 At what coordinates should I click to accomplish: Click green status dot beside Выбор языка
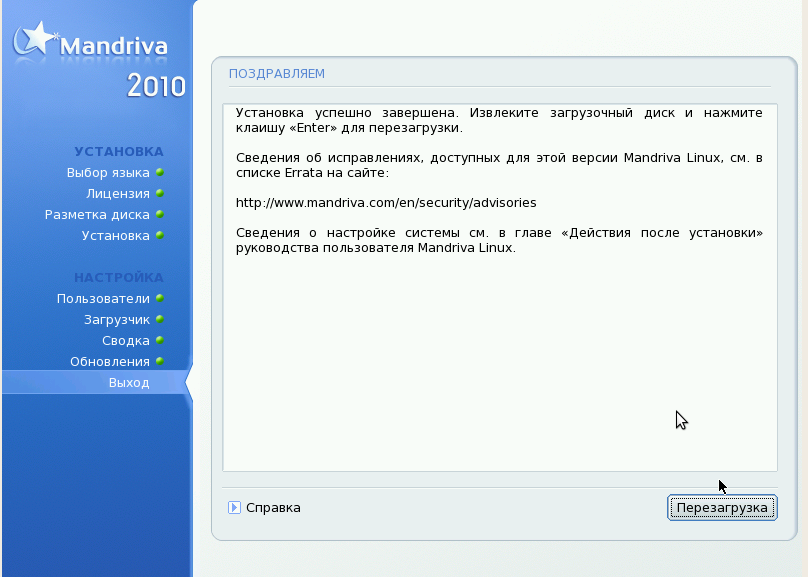160,172
